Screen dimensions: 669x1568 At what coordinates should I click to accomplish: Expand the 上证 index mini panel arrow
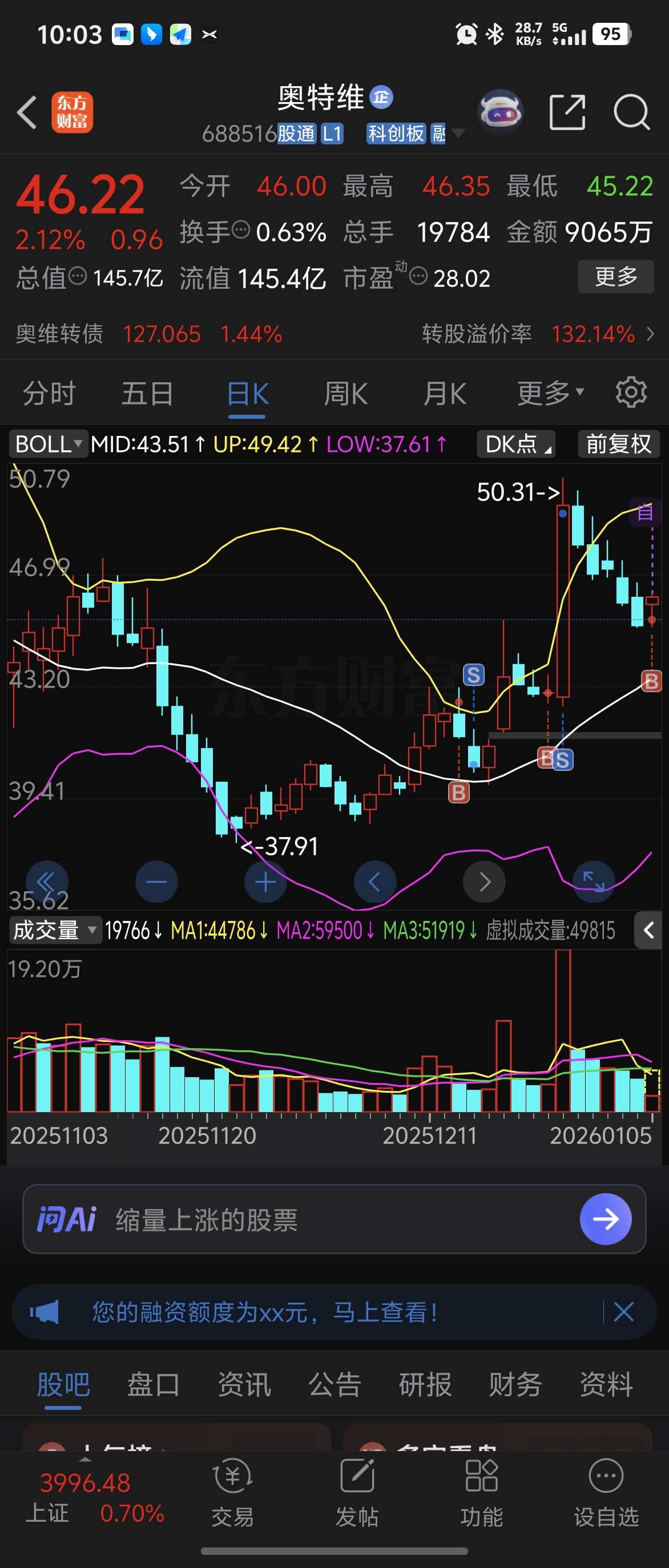point(85,1459)
